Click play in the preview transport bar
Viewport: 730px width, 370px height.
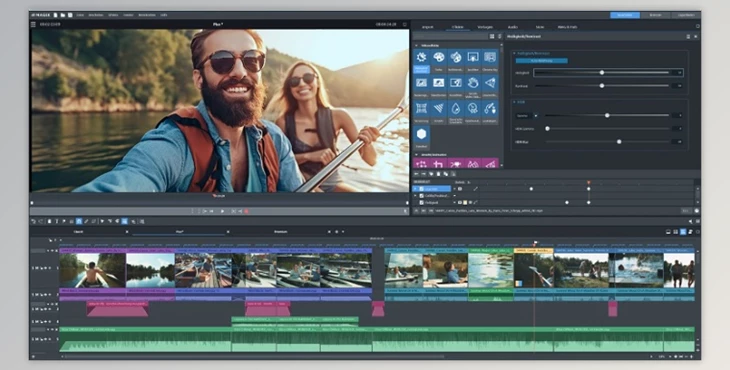[222, 211]
